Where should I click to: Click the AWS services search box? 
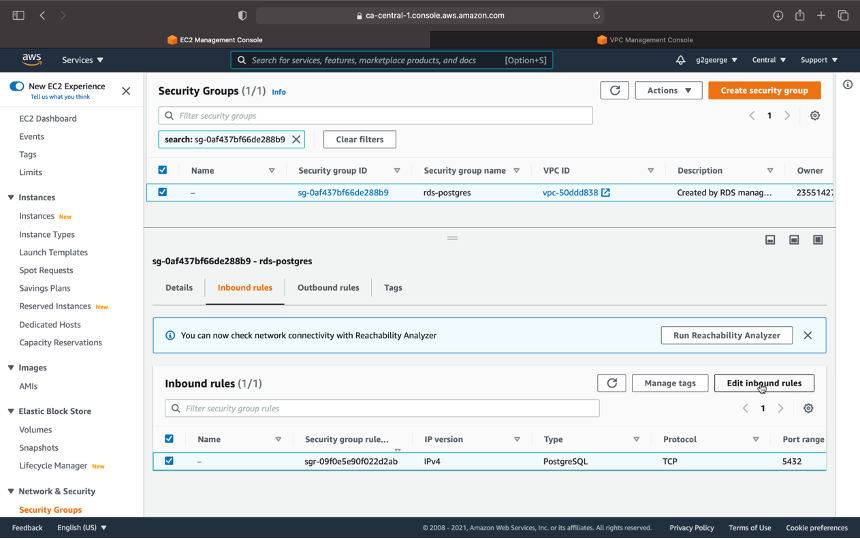[392, 60]
